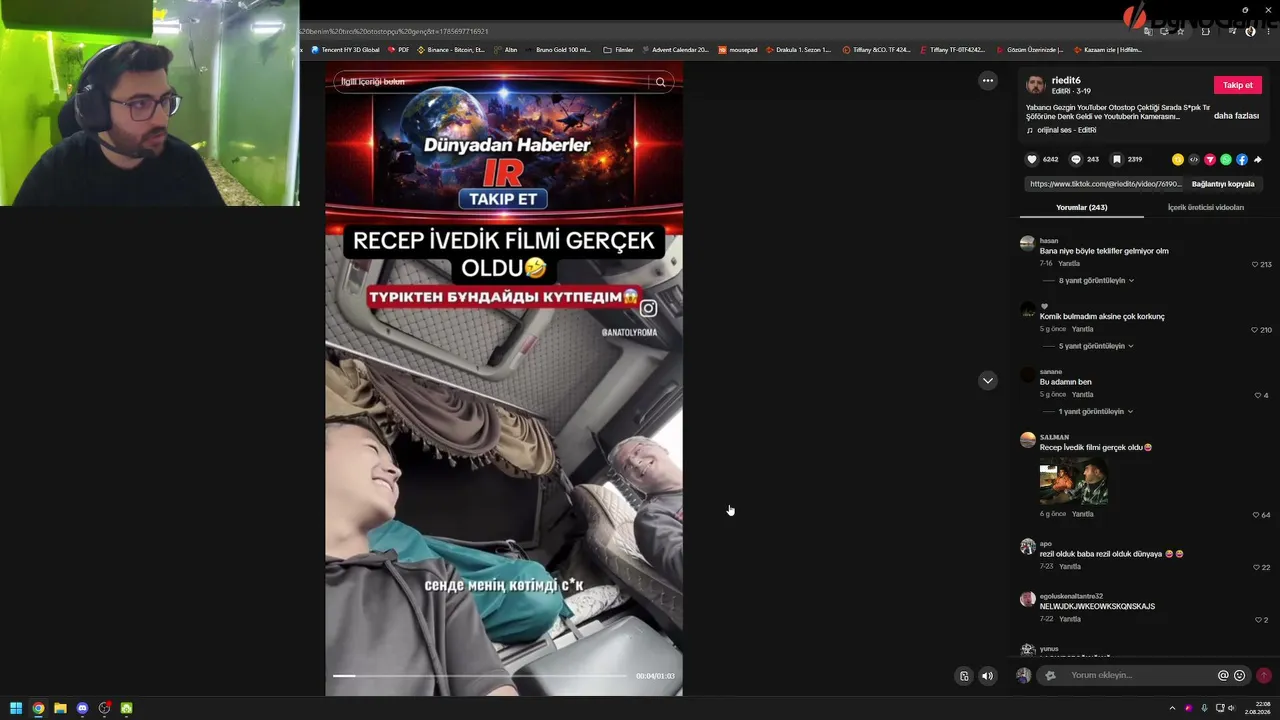
Task: Share the video to Facebook
Action: (1242, 159)
